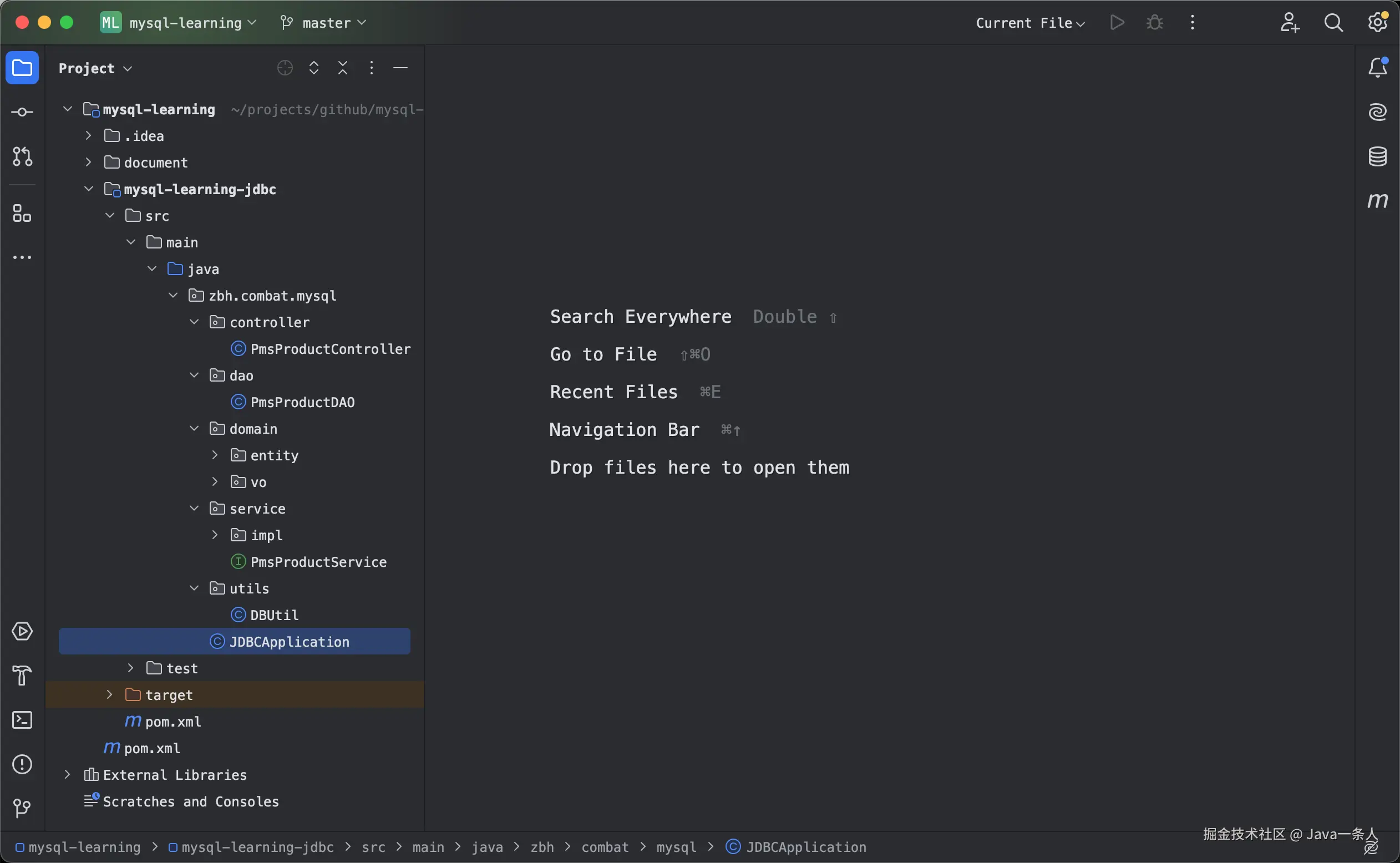The width and height of the screenshot is (1400, 863).
Task: Hide the Project panel with minimize dash
Action: point(400,68)
